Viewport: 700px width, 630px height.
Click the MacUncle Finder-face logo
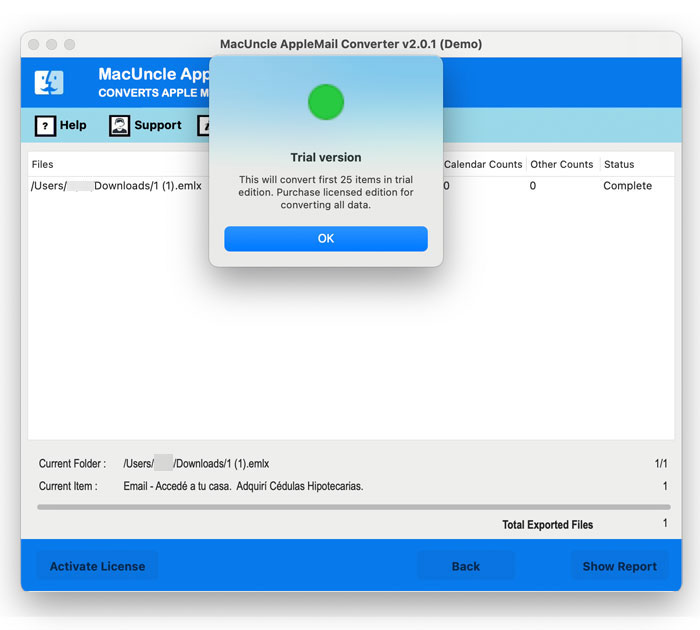[x=49, y=83]
